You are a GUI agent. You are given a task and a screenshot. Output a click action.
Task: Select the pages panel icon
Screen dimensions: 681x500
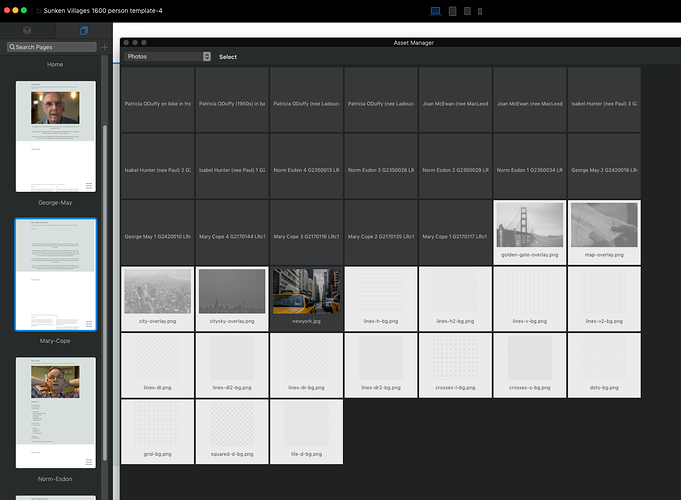(x=84, y=31)
